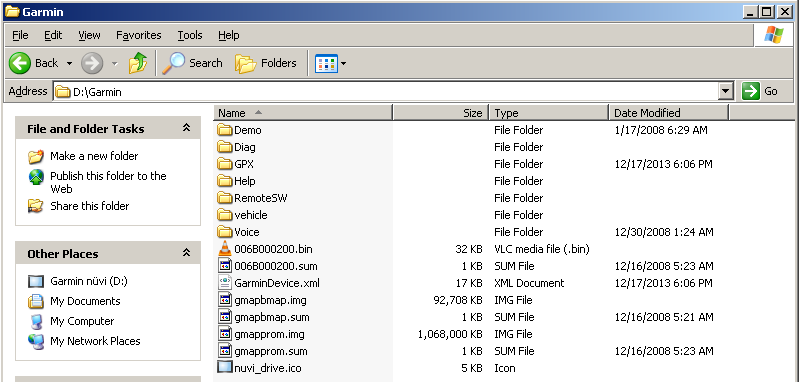This screenshot has width=799, height=382.
Task: Select the gmapbmap.sum file icon
Action: tap(225, 317)
